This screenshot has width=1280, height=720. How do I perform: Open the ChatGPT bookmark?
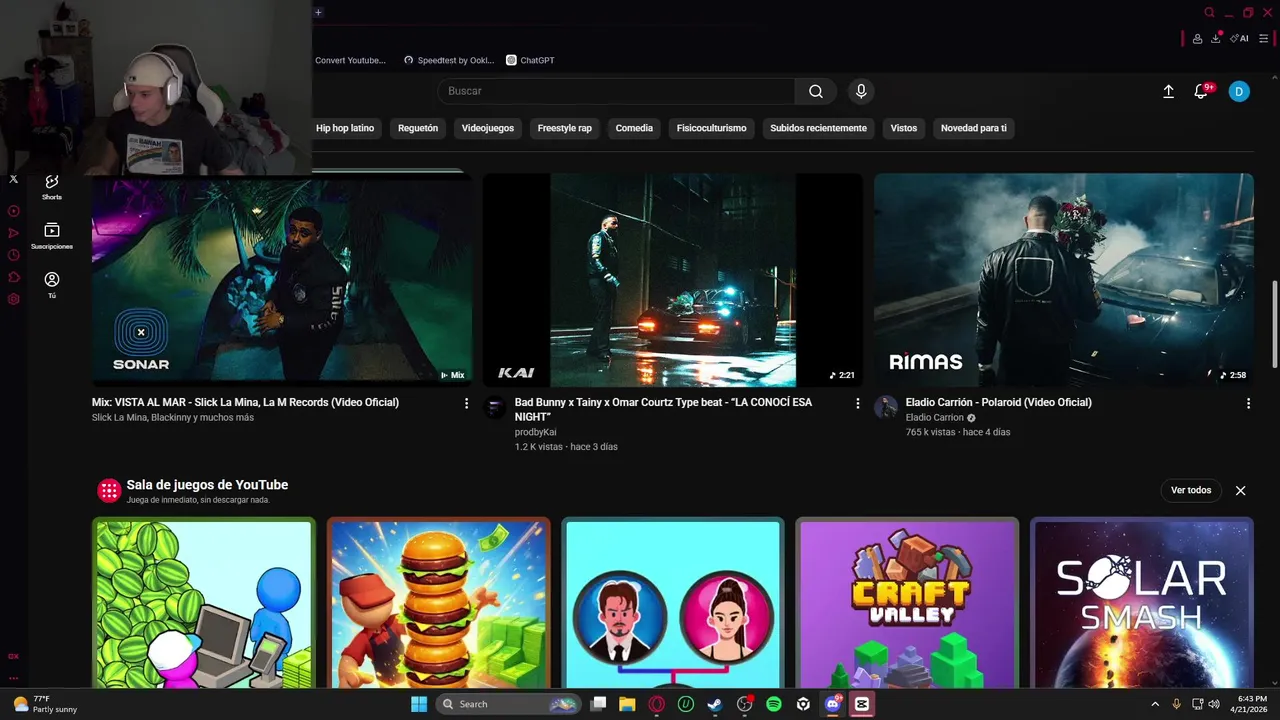coord(530,60)
